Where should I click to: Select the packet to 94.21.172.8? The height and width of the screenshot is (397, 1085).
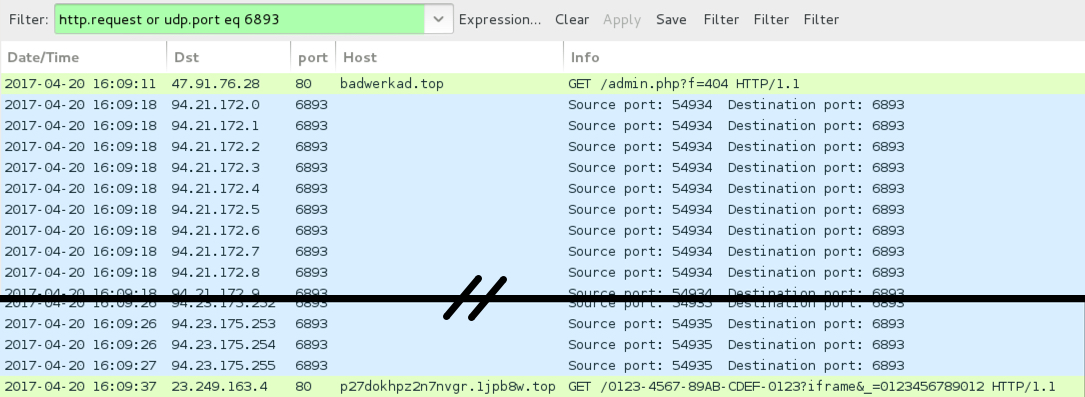pos(542,273)
